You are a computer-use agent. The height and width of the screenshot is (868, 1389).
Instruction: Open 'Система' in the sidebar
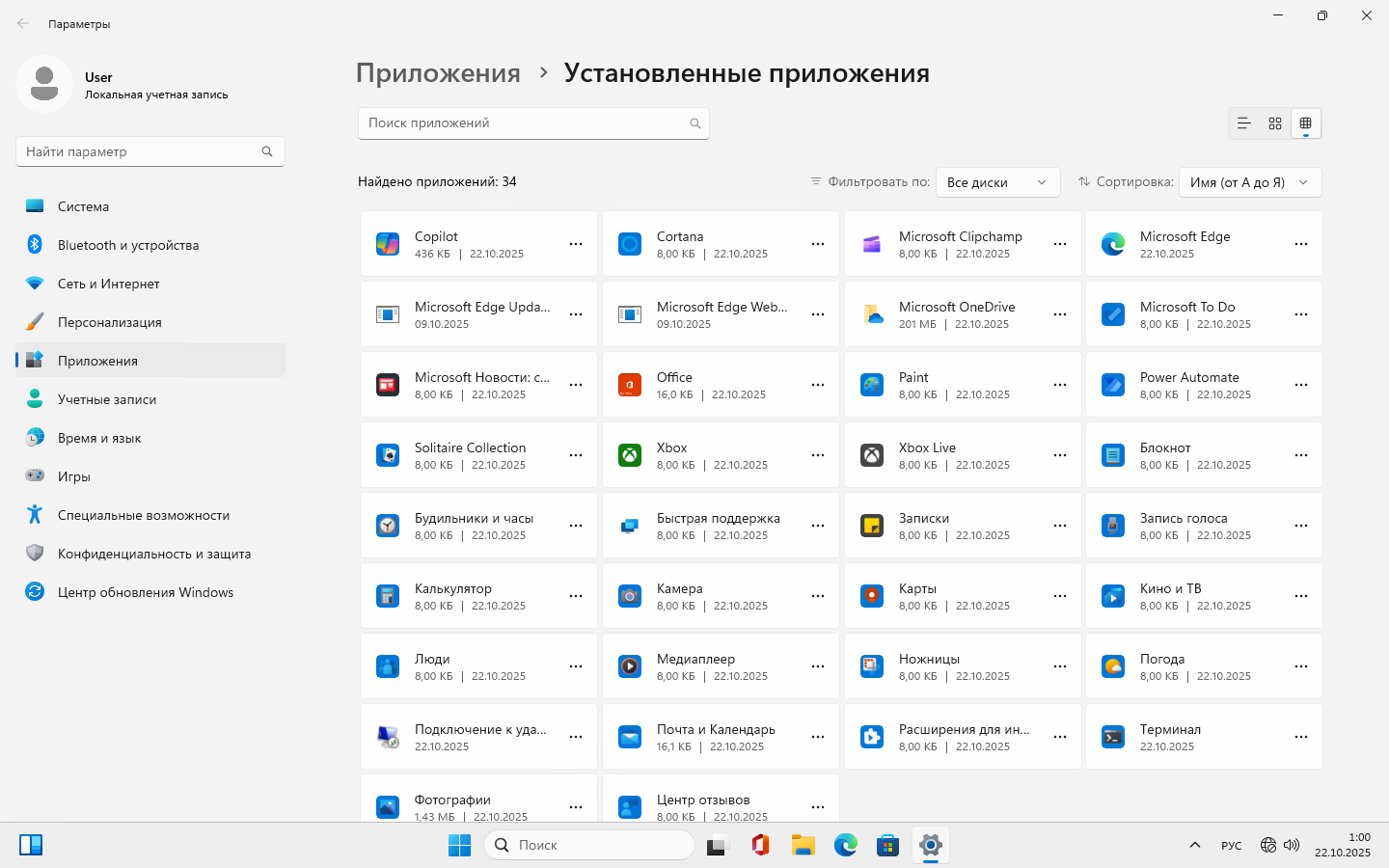(83, 206)
